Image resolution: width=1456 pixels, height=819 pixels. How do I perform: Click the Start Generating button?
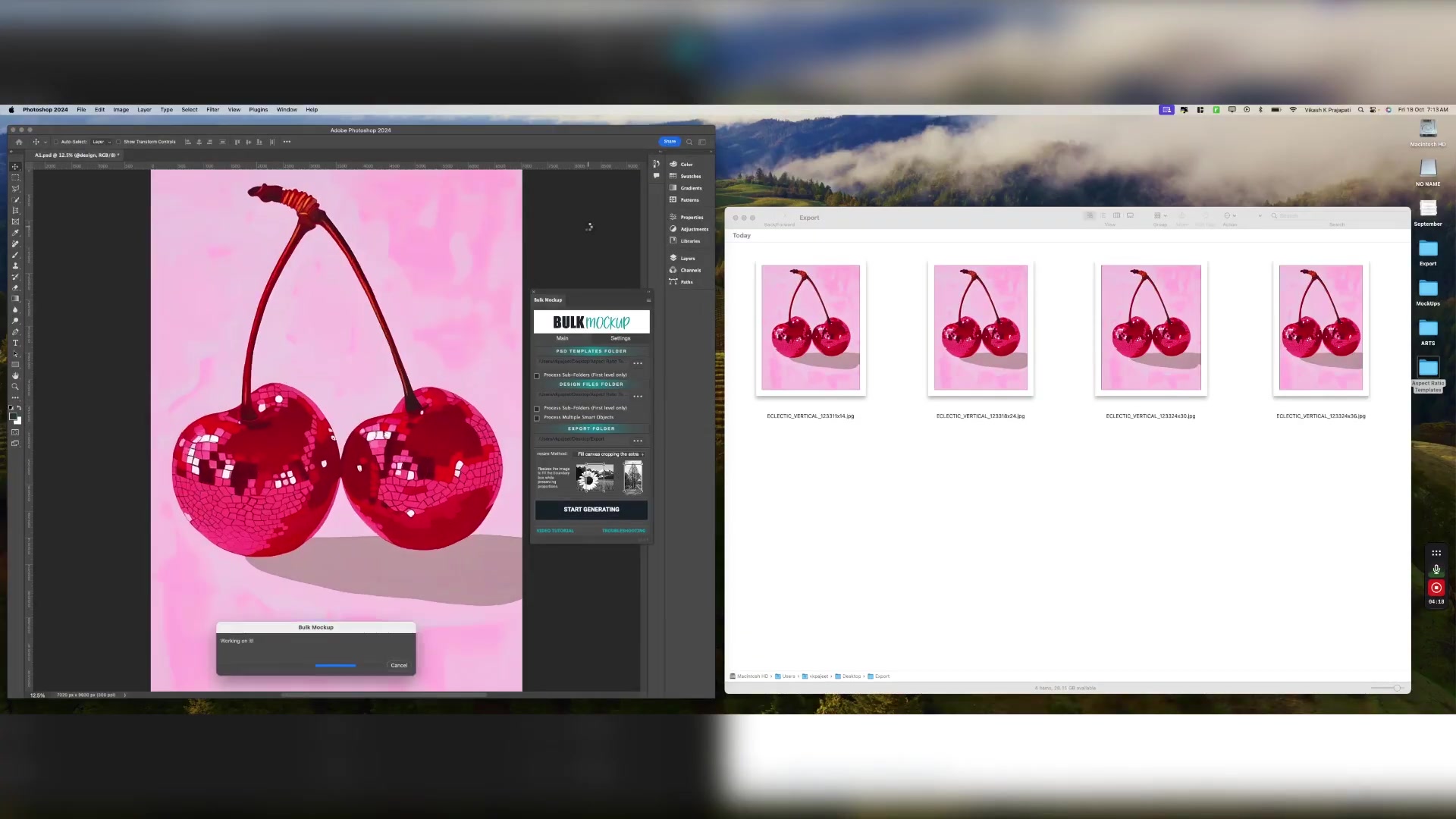coord(591,509)
